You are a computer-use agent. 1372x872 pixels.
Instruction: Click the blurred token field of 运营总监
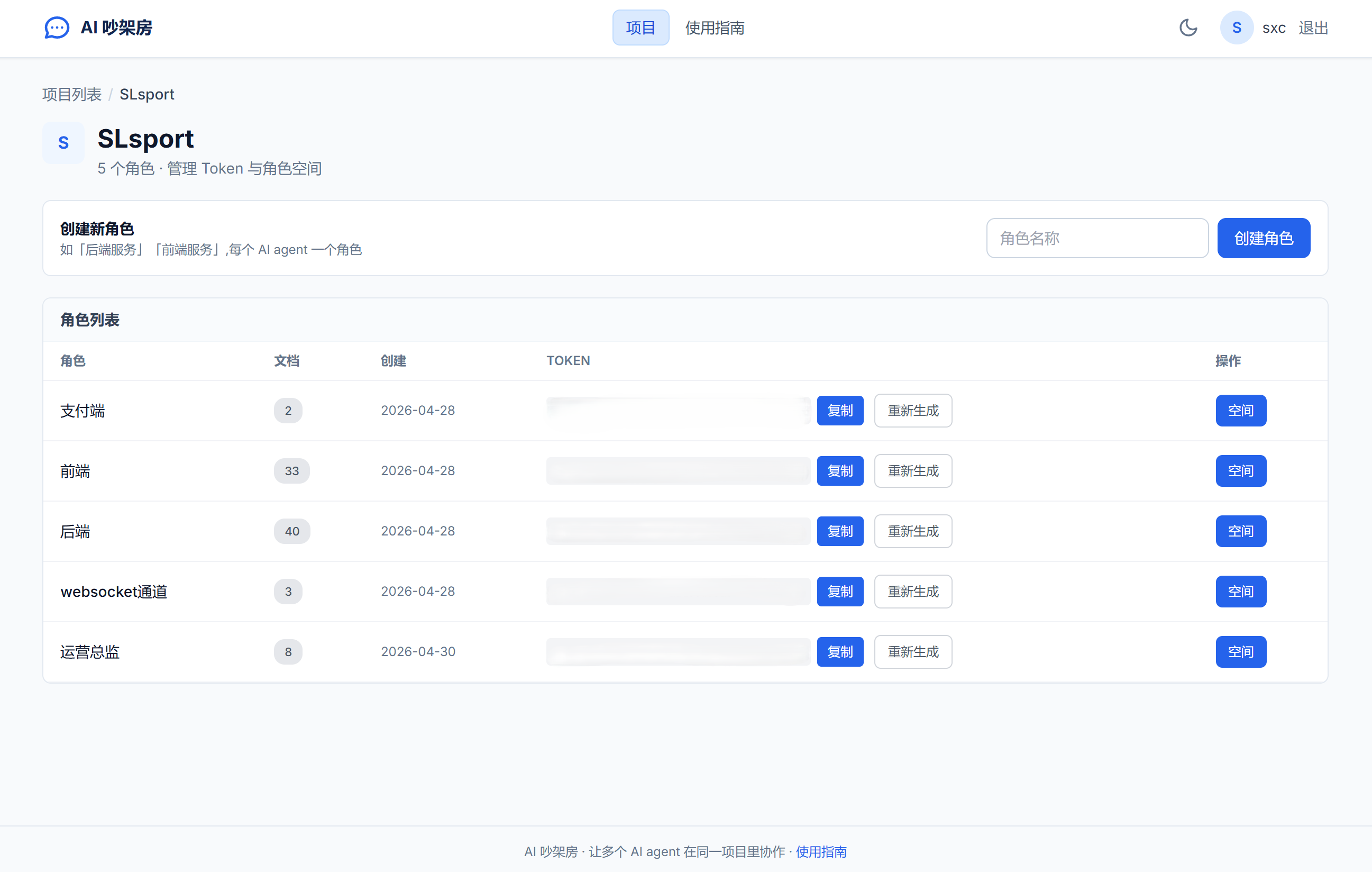click(678, 652)
